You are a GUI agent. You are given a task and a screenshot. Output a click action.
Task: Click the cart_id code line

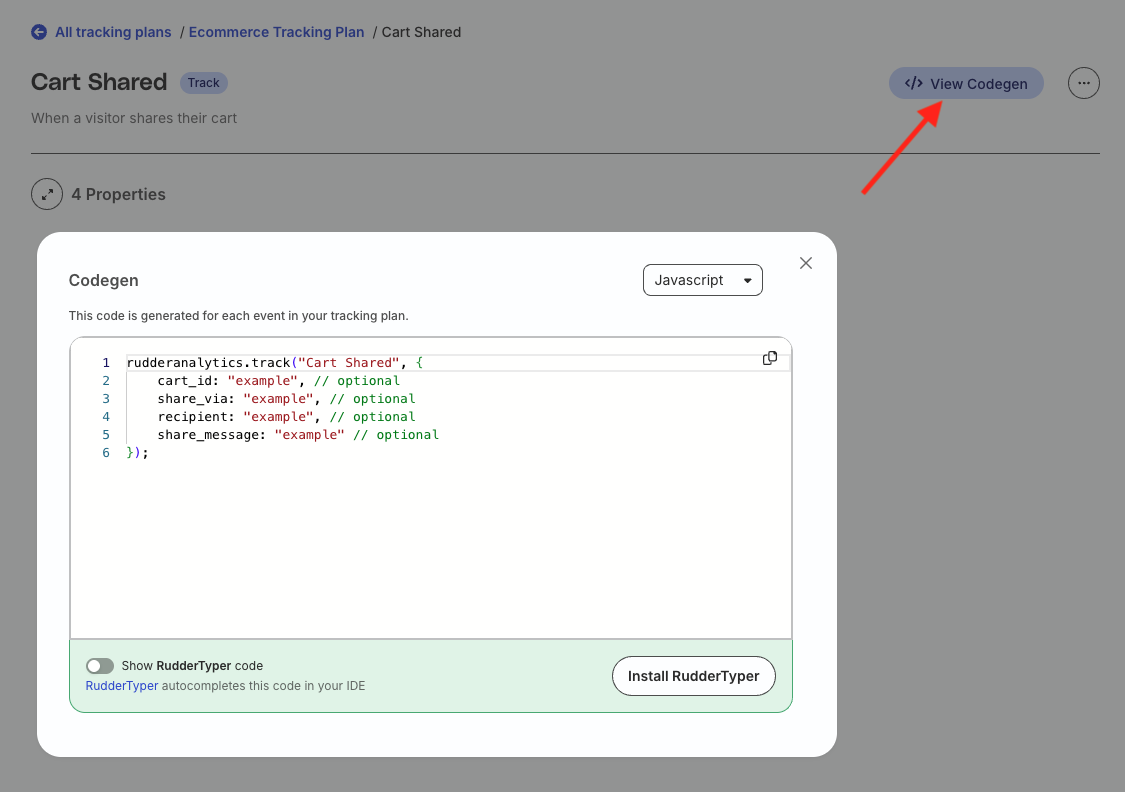click(x=278, y=381)
